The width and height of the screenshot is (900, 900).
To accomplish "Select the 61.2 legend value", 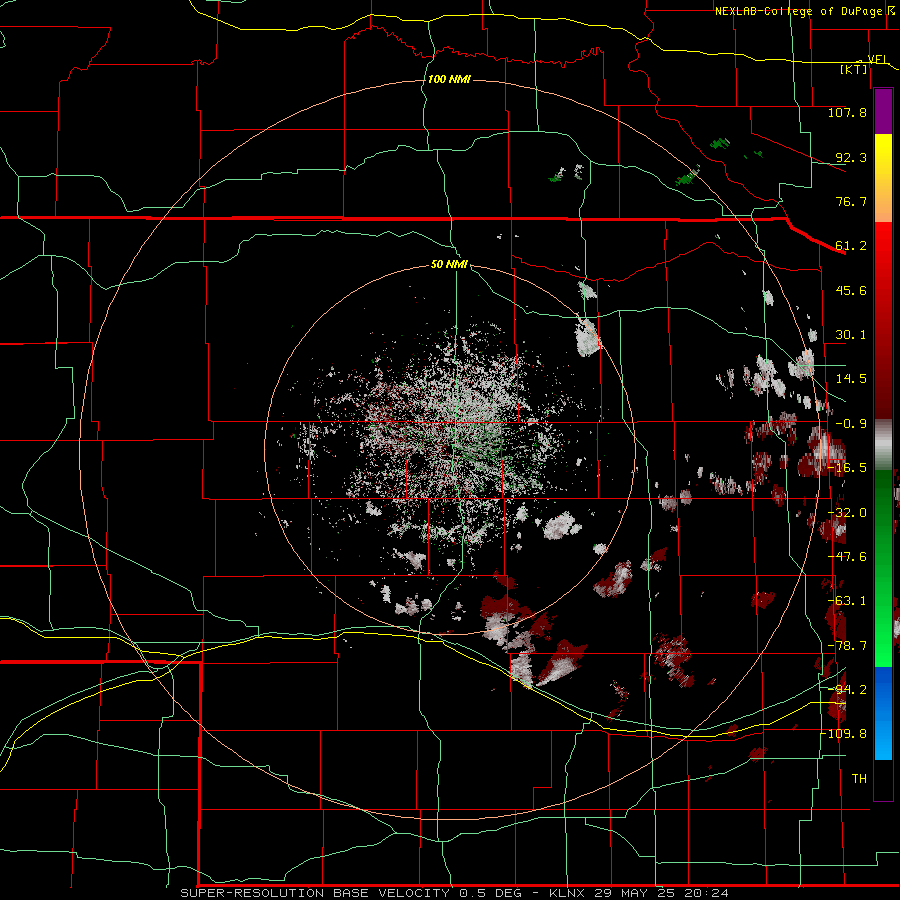I will pyautogui.click(x=851, y=246).
